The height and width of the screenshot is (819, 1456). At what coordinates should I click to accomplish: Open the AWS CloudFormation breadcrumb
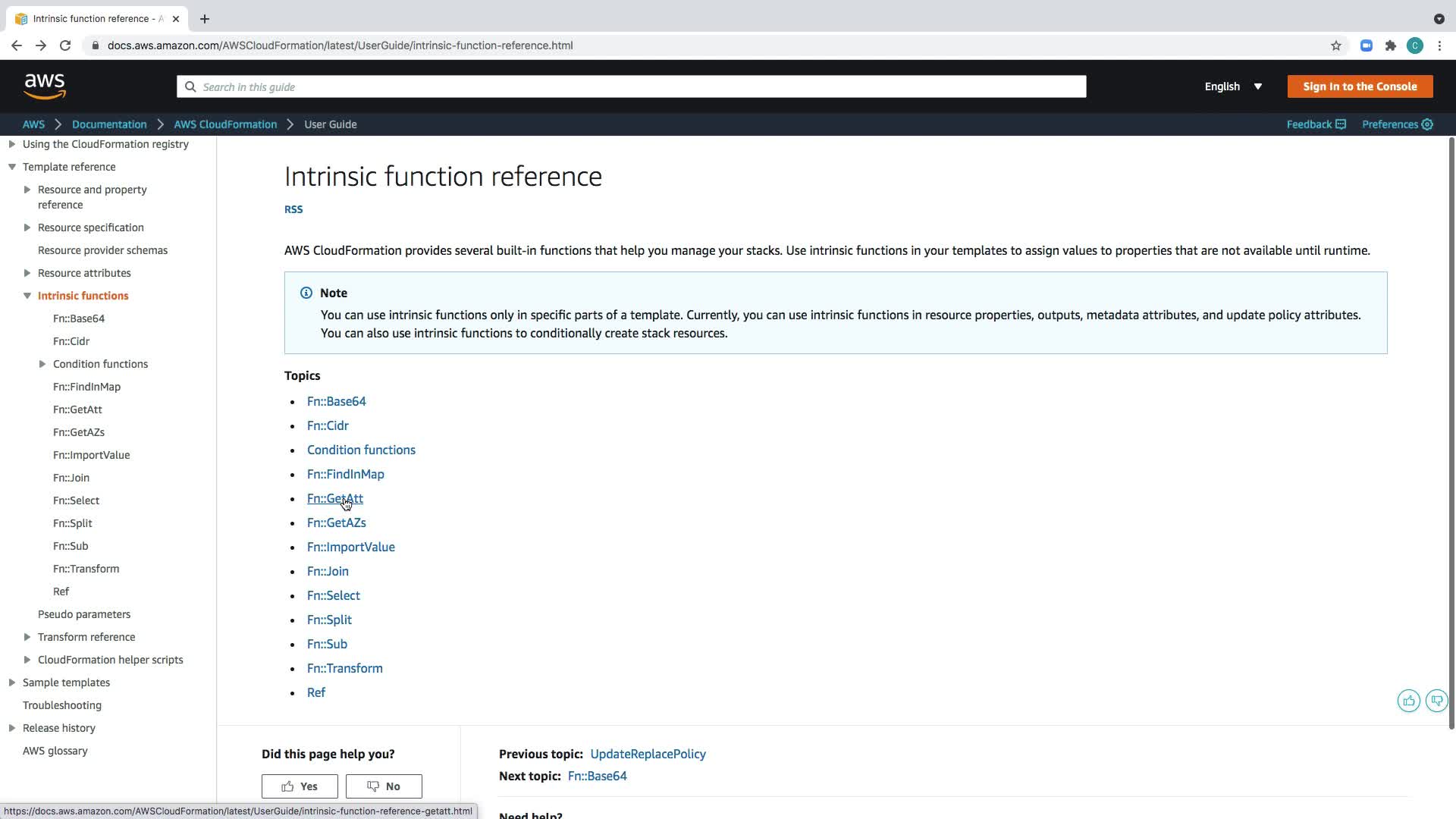(x=225, y=124)
